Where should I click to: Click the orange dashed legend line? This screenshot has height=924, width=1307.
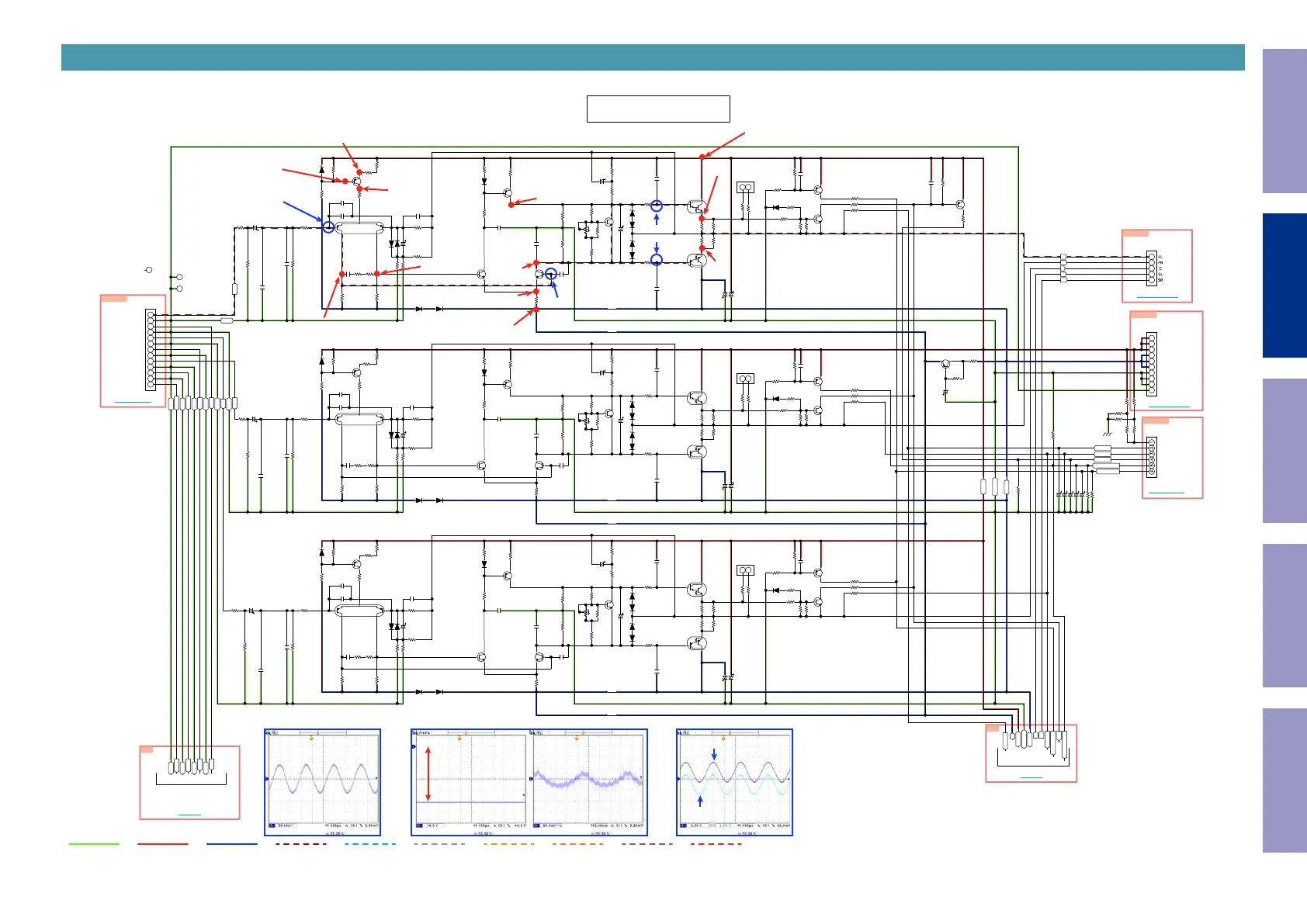coord(577,843)
